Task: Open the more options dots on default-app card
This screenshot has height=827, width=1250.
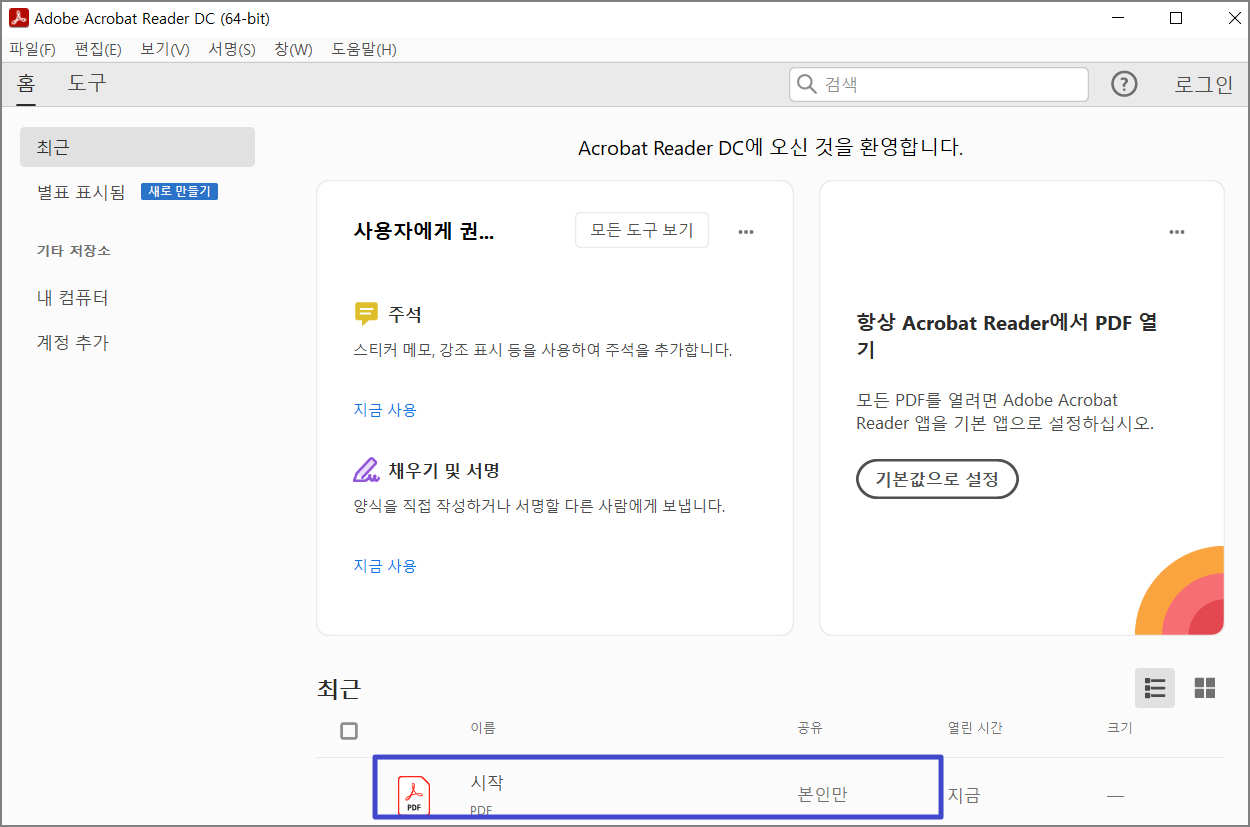Action: [x=1177, y=232]
